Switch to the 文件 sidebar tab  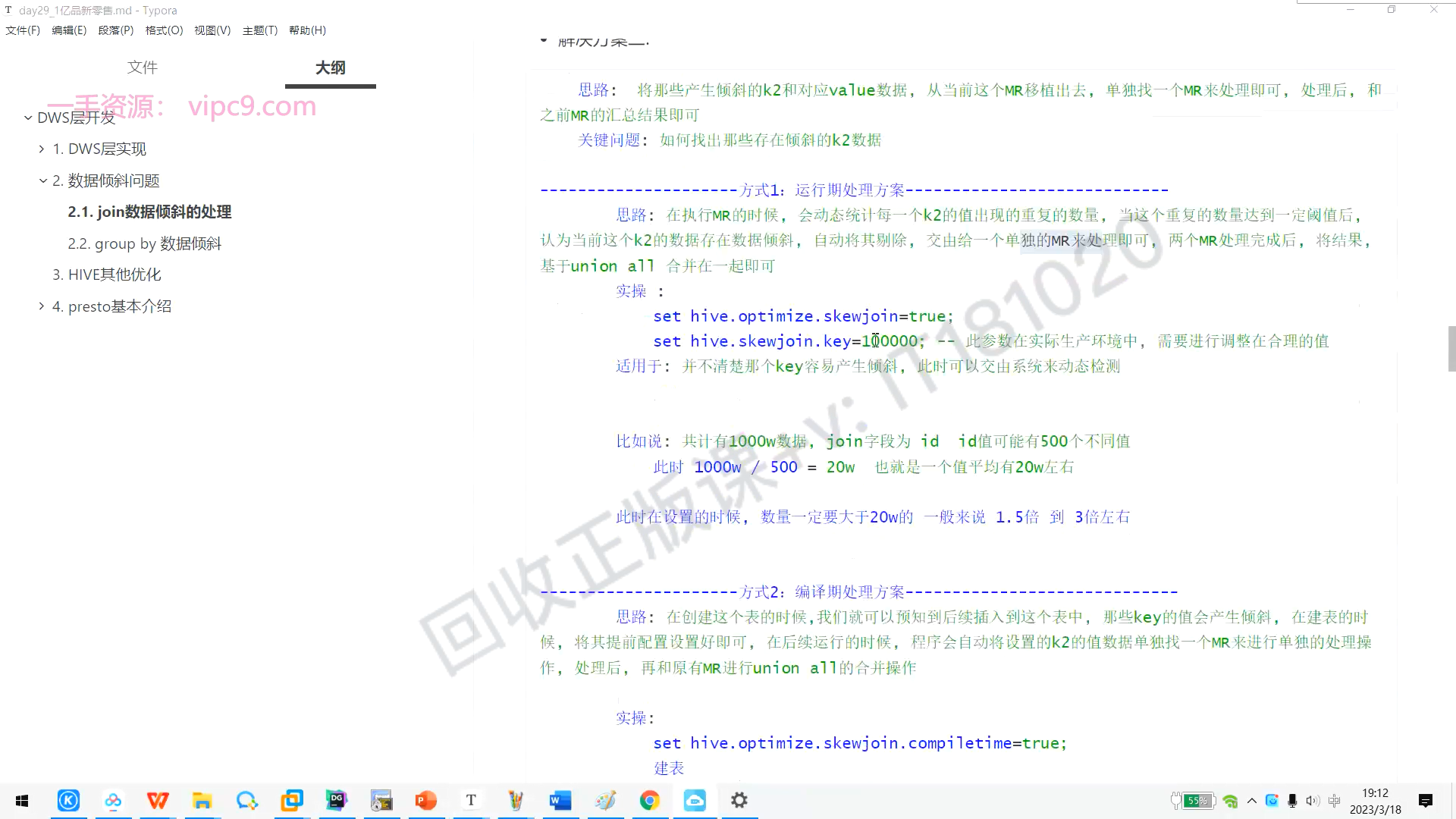point(142,67)
